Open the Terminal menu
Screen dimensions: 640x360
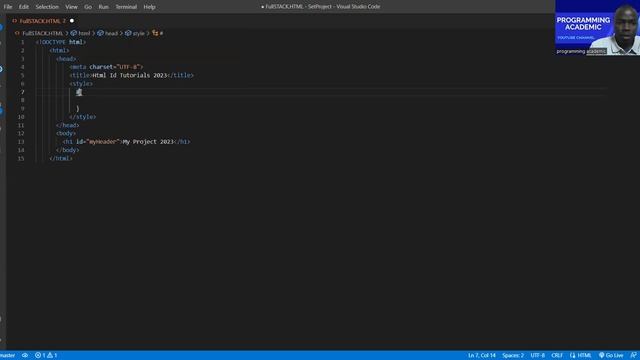126,7
